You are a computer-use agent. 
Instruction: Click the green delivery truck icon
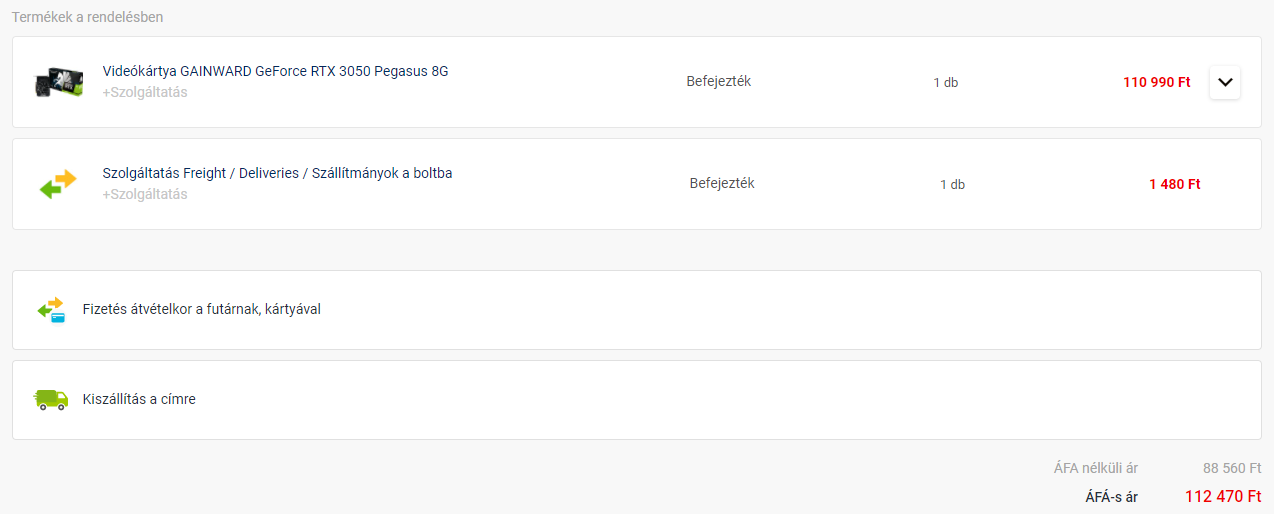(51, 400)
